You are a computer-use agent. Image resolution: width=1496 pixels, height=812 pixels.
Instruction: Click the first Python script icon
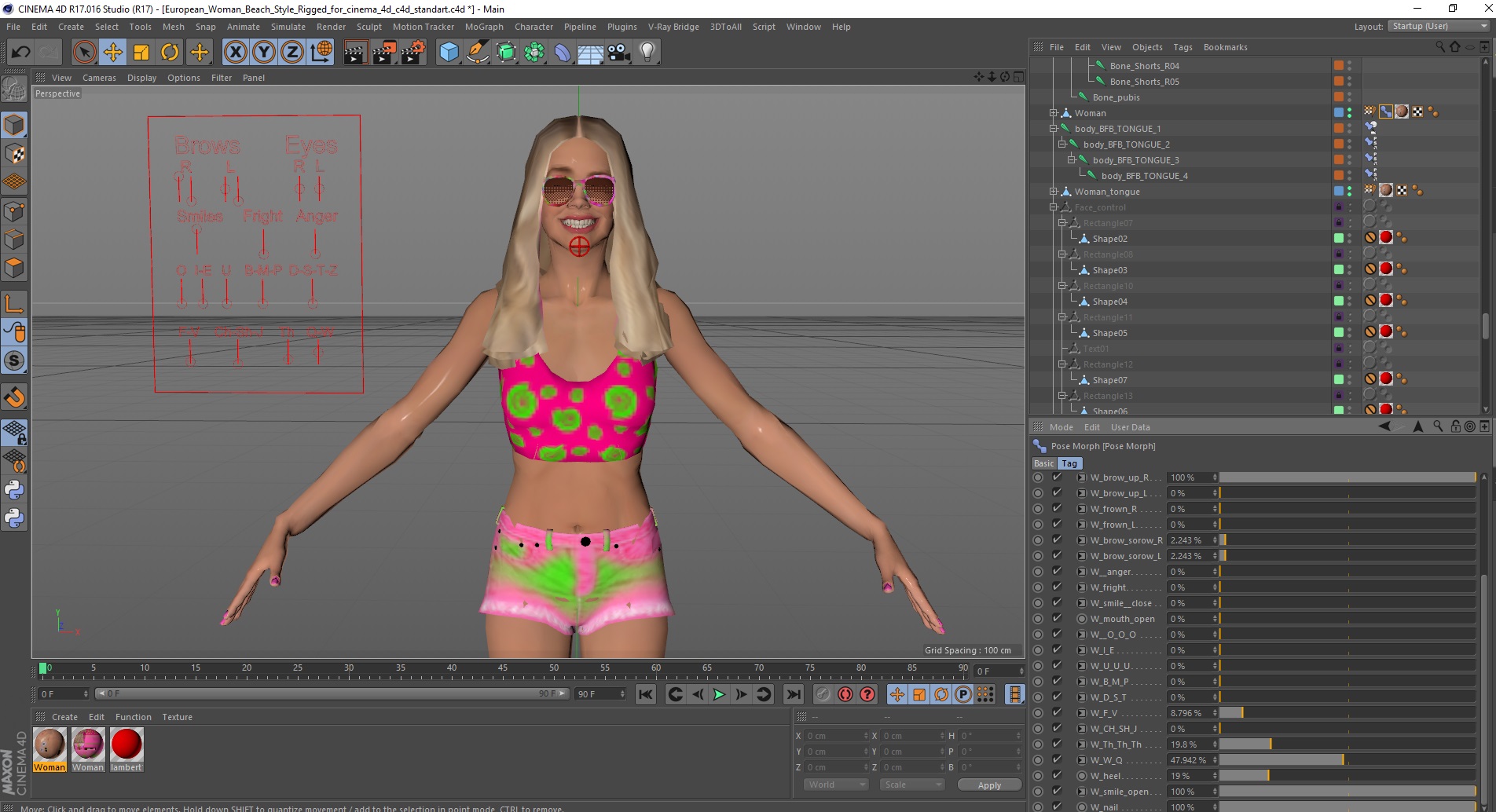click(14, 490)
